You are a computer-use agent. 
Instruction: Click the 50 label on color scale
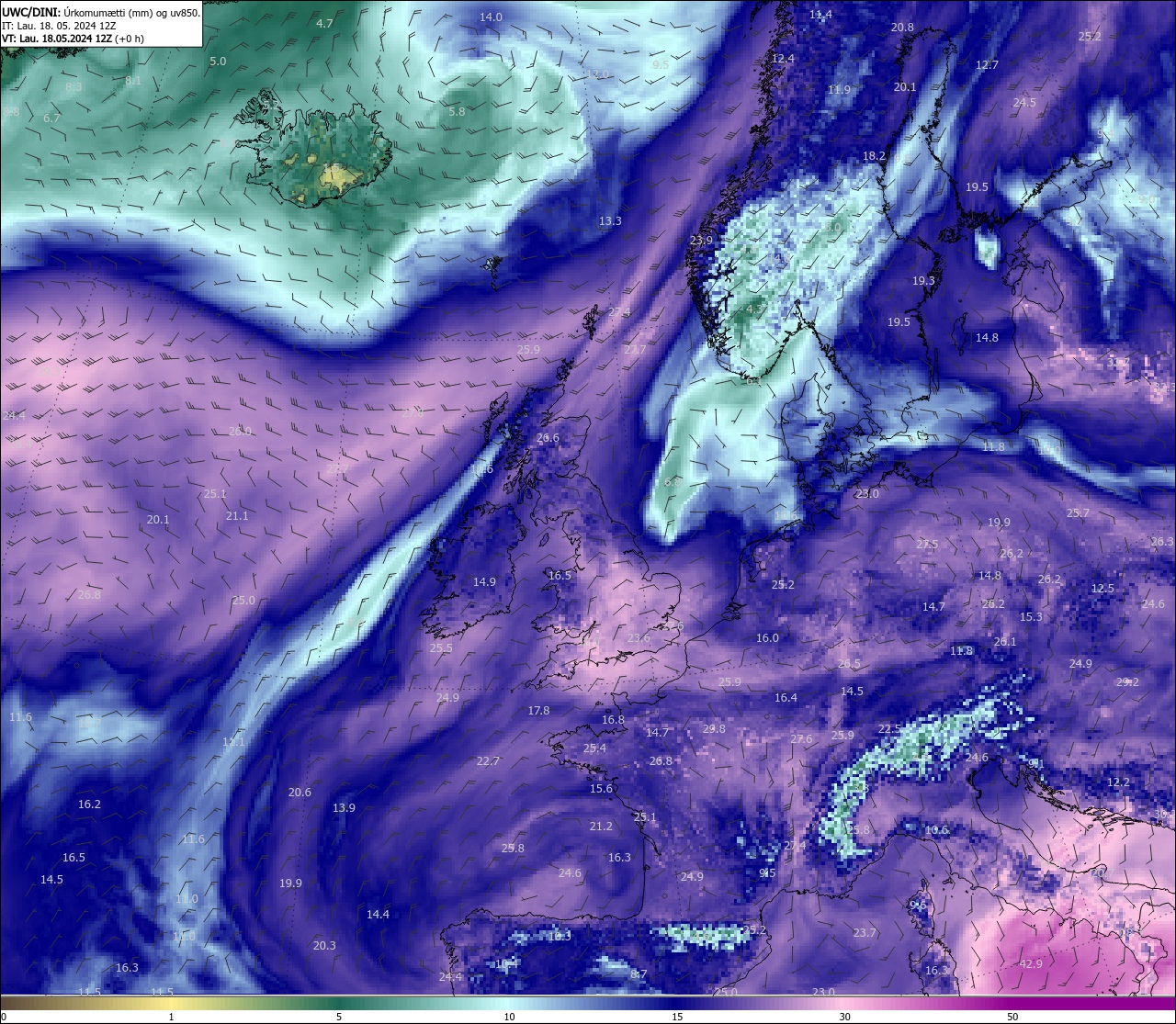(1012, 1017)
